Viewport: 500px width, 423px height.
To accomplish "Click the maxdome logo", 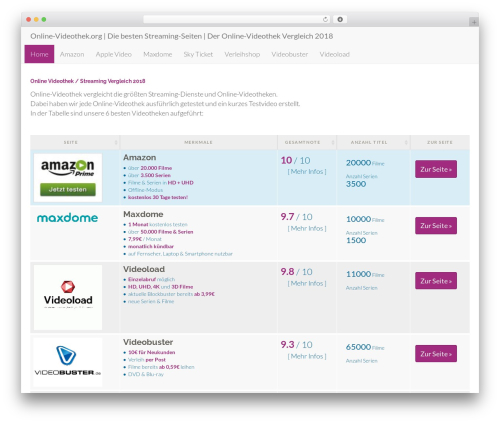I will pyautogui.click(x=67, y=218).
